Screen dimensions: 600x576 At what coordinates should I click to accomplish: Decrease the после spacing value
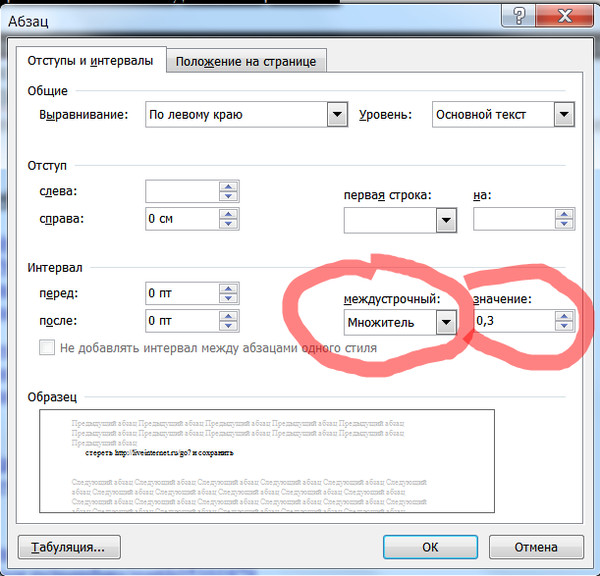point(228,325)
